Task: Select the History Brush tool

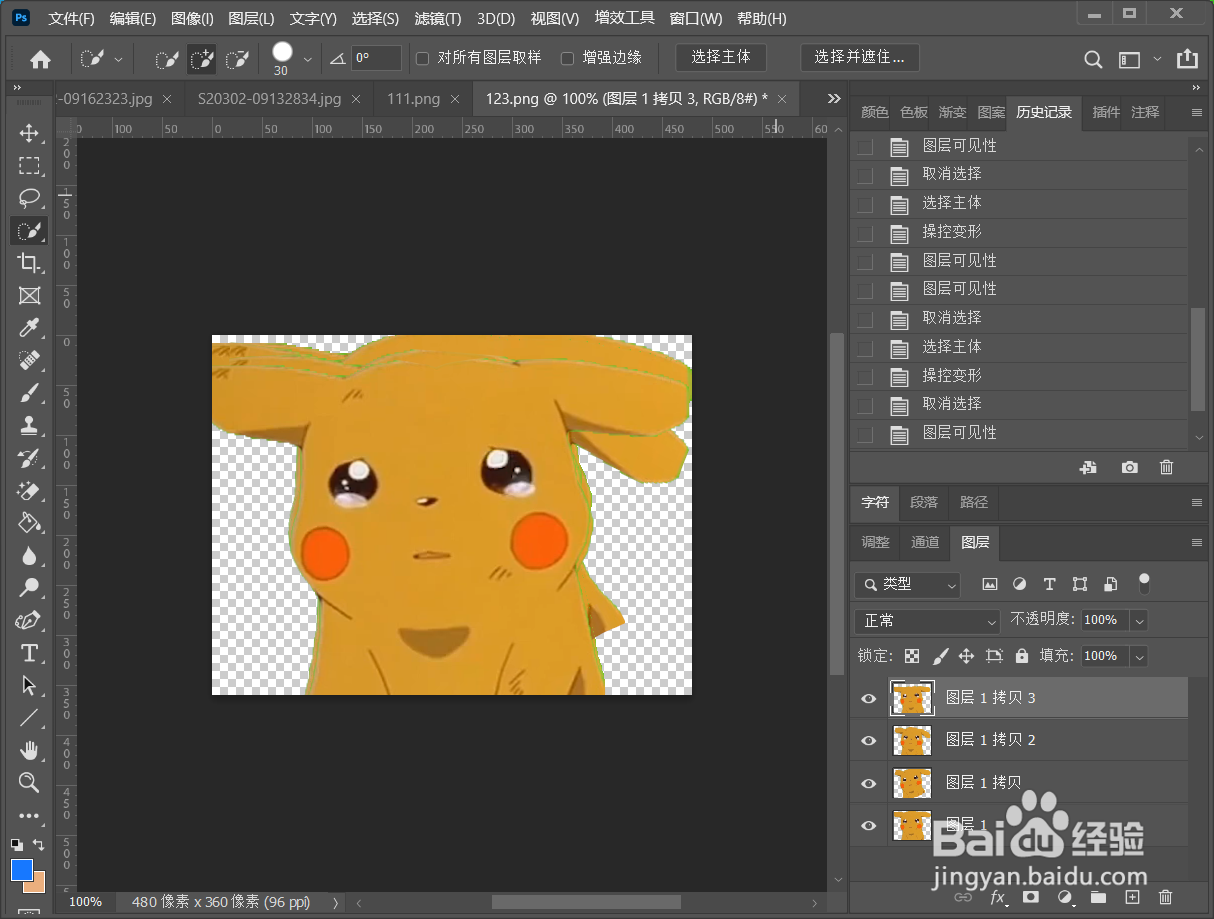Action: [29, 458]
